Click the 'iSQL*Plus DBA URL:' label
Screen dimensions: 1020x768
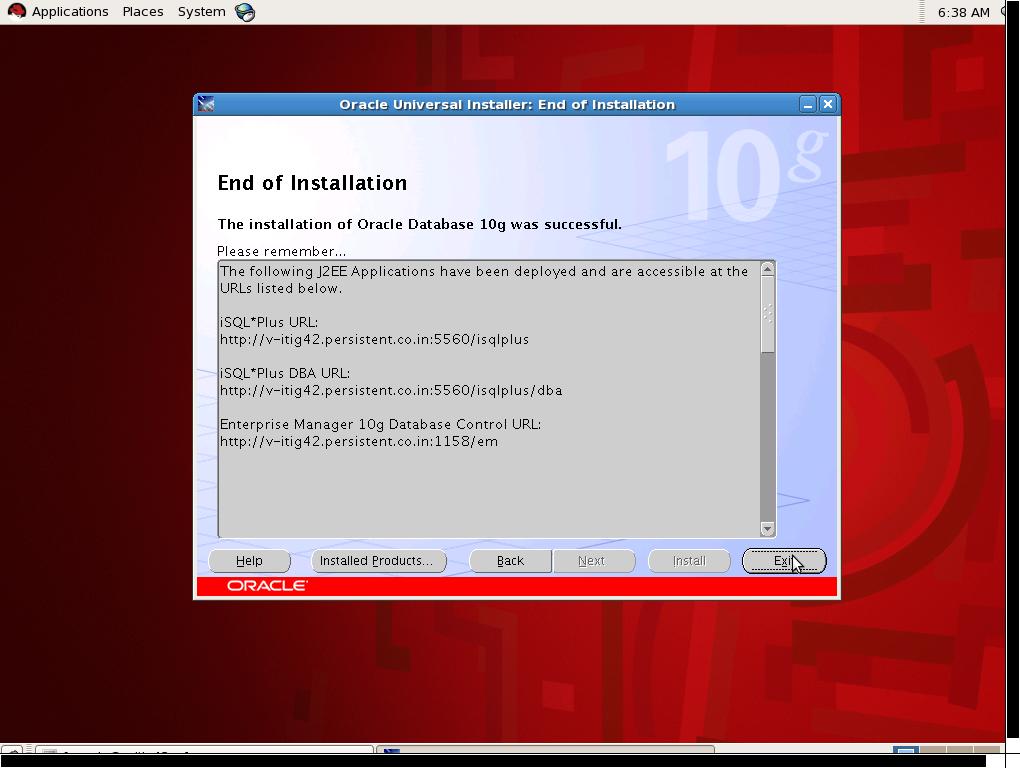(x=285, y=373)
